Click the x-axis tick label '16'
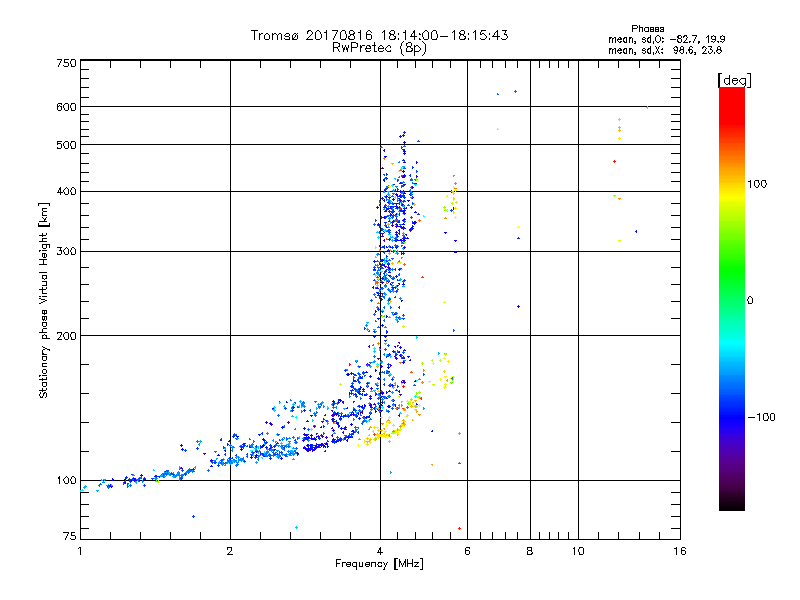Screen dimensions: 800x600 (x=680, y=551)
